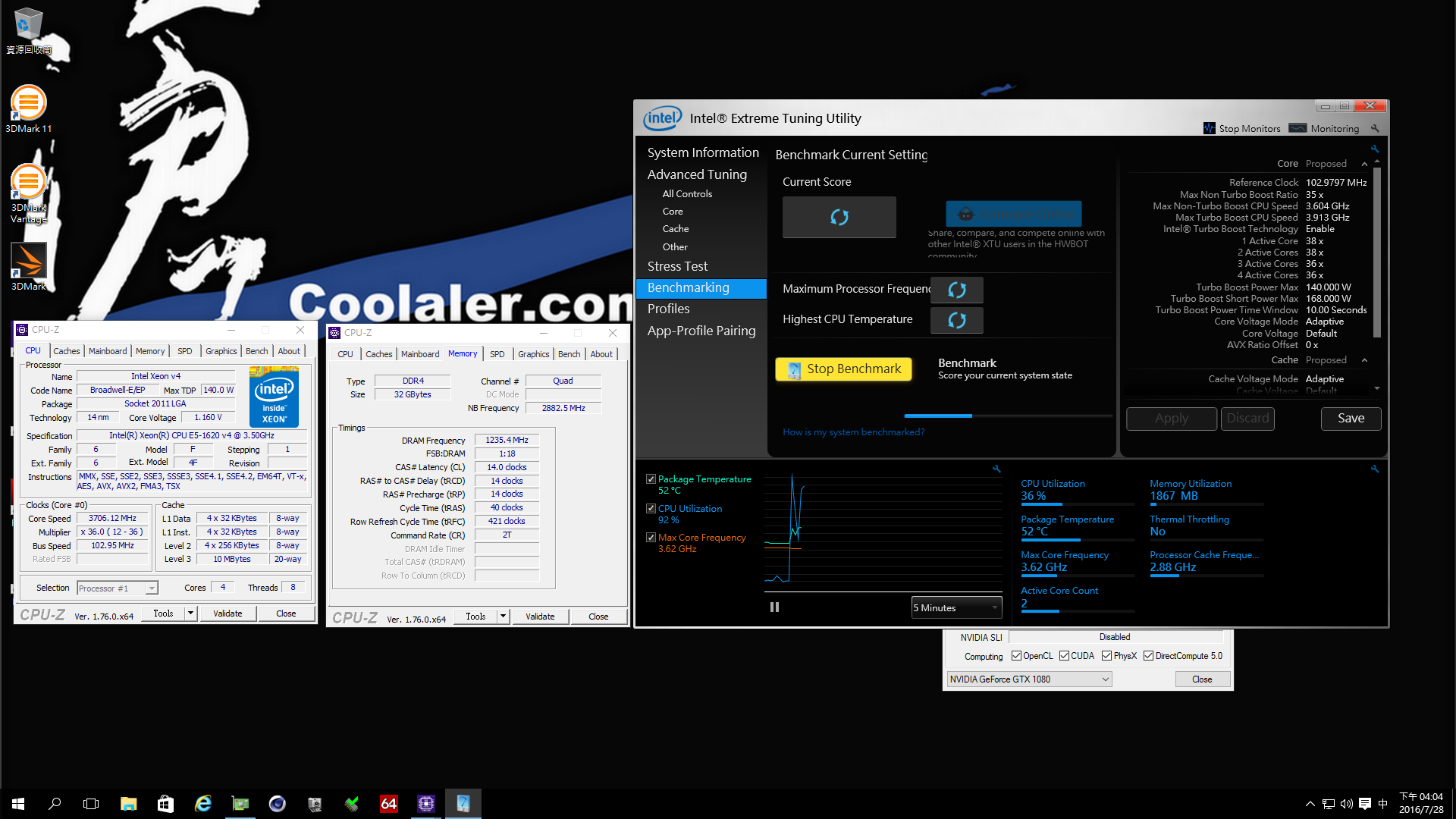Image resolution: width=1456 pixels, height=819 pixels.
Task: Click wrench icon above the monitoring graph
Action: [x=996, y=469]
